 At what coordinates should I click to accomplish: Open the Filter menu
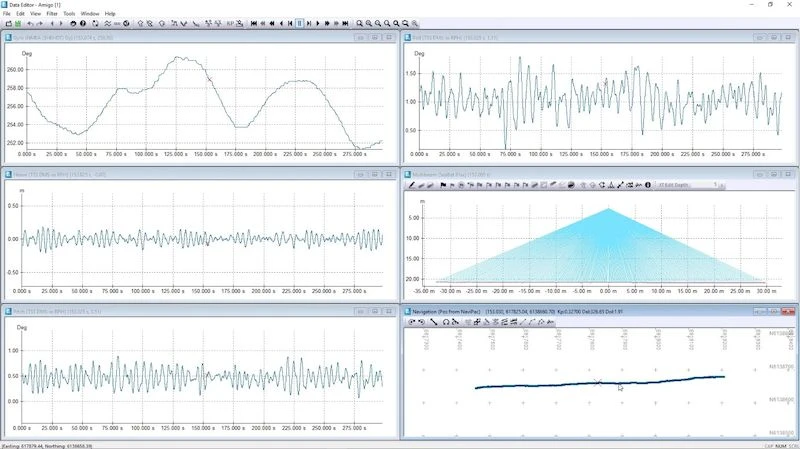click(52, 13)
